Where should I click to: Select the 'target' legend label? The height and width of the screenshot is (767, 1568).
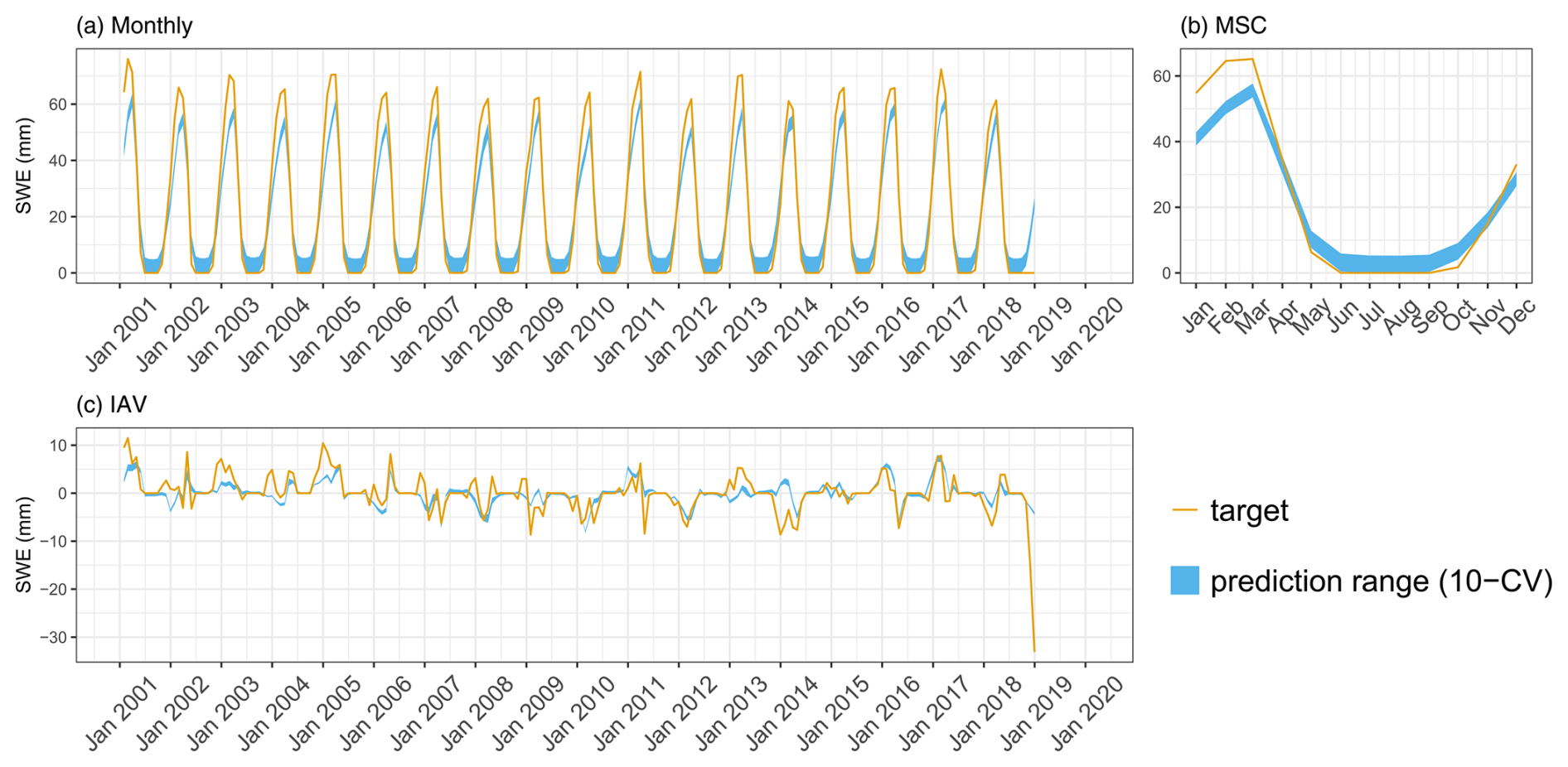coord(1249,510)
